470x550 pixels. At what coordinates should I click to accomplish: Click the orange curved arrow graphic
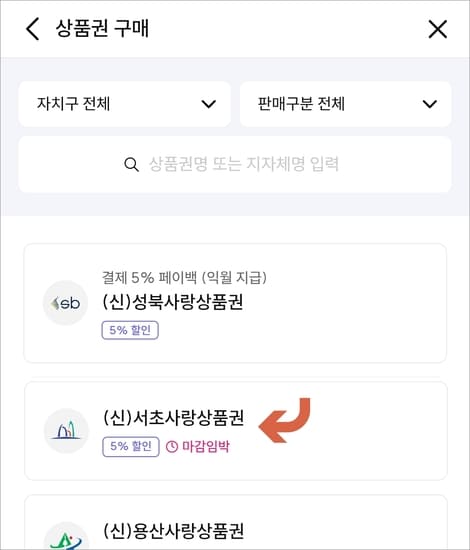284,420
